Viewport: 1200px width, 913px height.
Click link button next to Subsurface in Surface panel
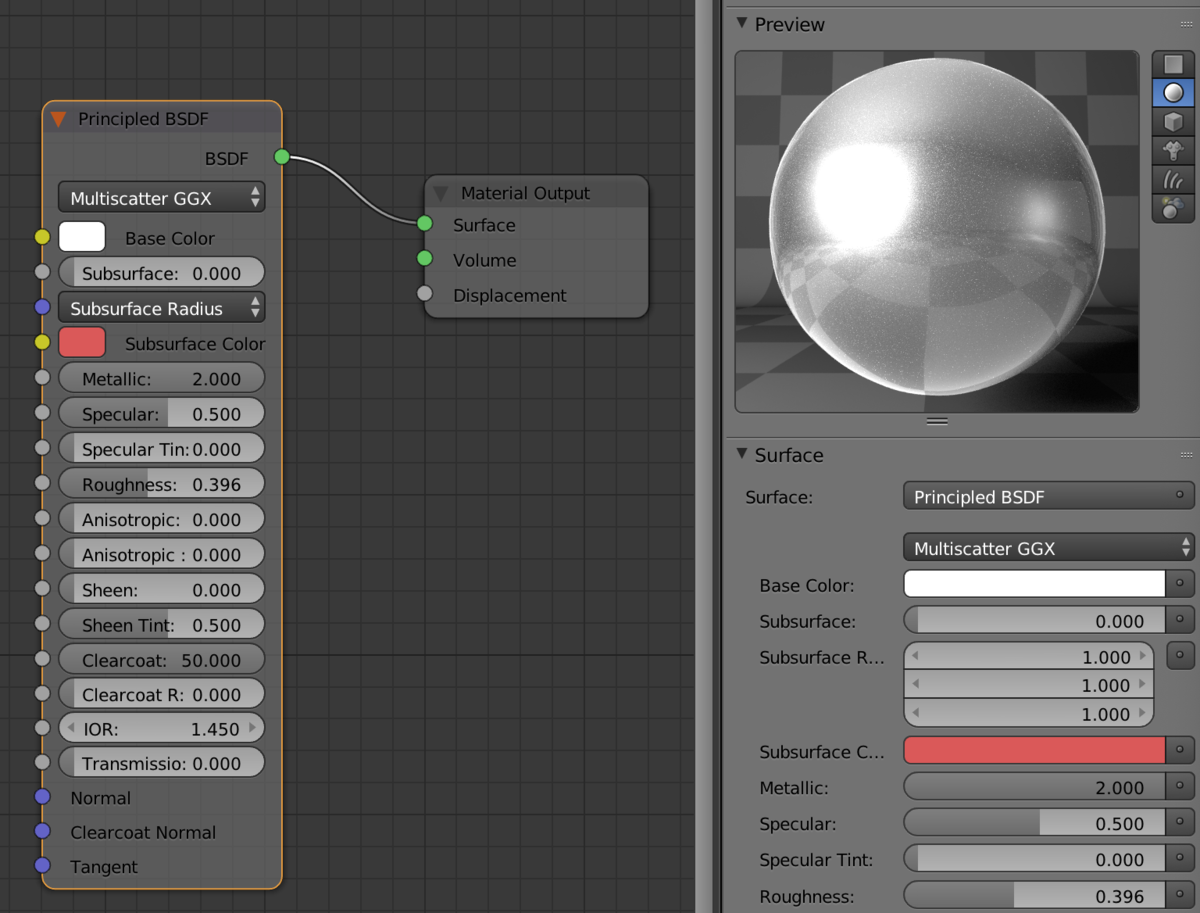tap(1181, 620)
